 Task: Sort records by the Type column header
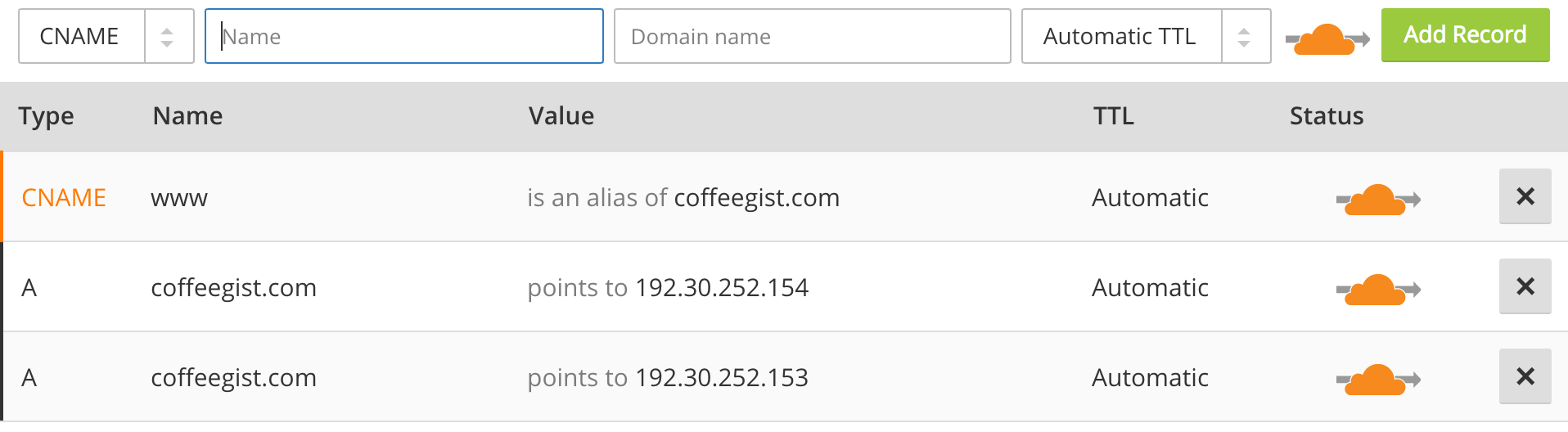click(x=46, y=117)
